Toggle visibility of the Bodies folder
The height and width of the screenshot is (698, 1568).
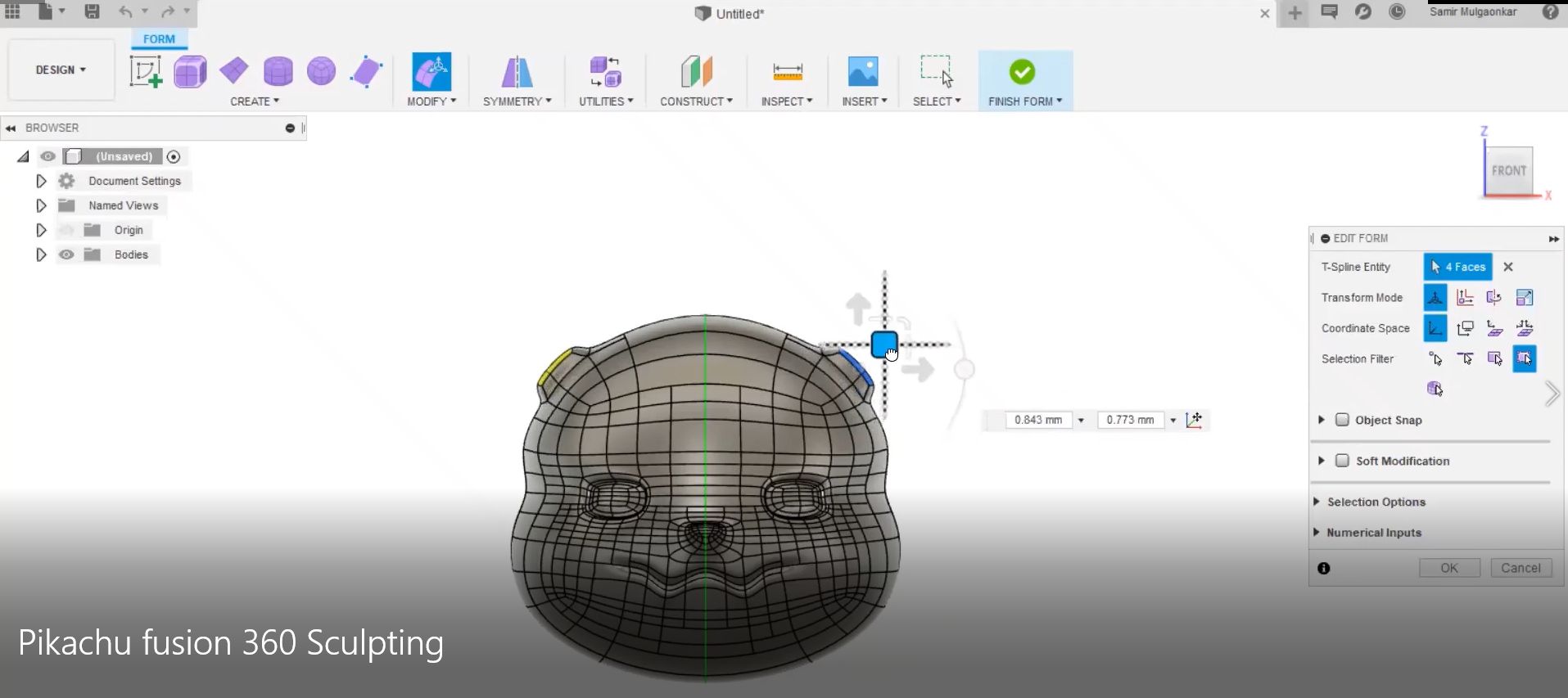point(66,254)
